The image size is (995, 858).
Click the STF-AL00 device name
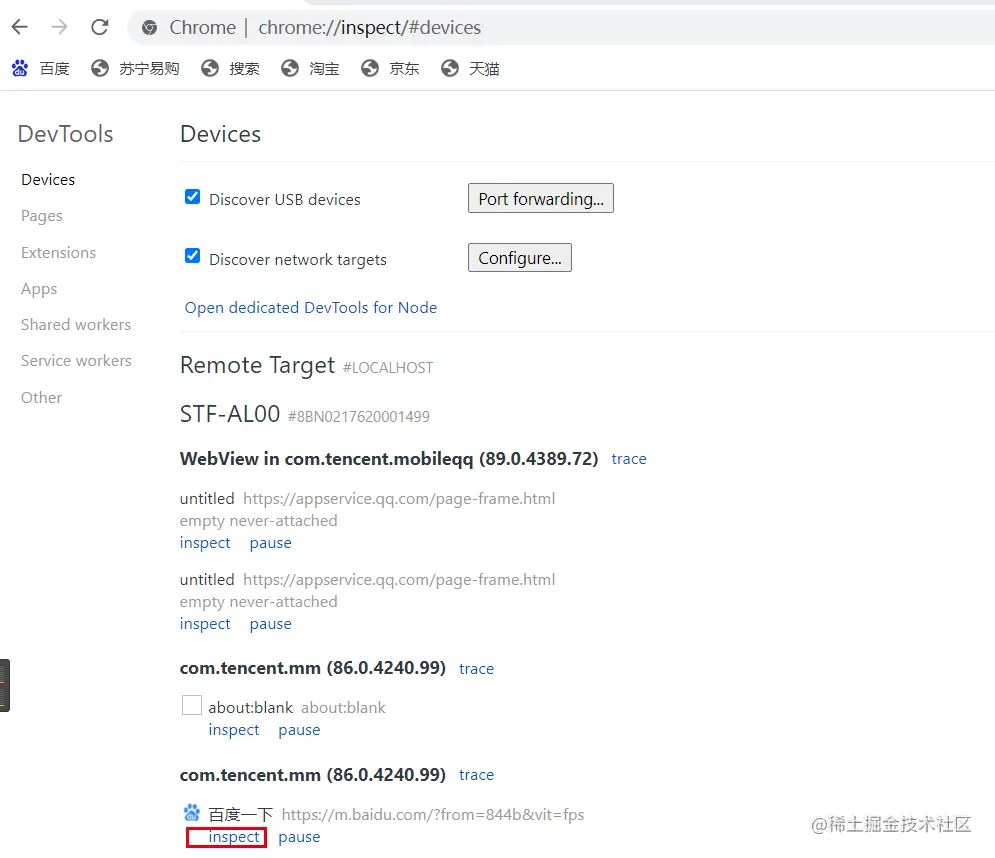pyautogui.click(x=230, y=414)
